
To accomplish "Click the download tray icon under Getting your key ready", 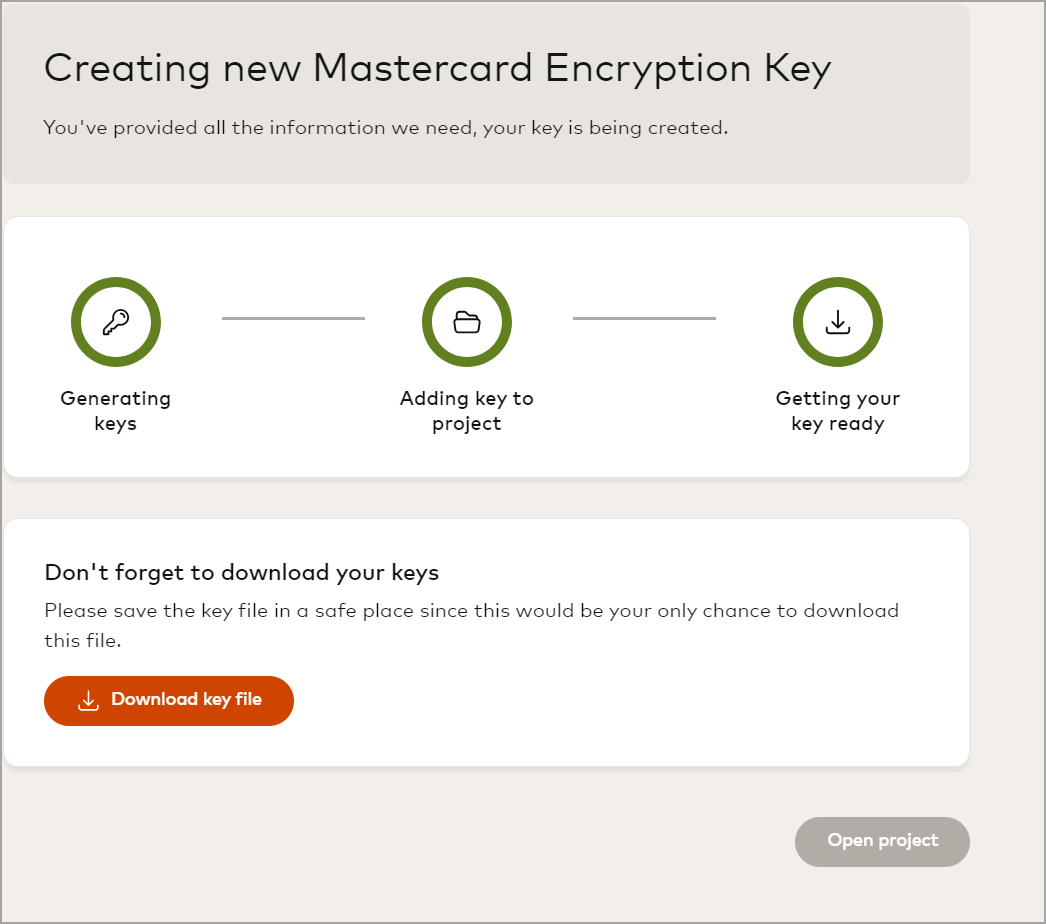I will tap(838, 322).
